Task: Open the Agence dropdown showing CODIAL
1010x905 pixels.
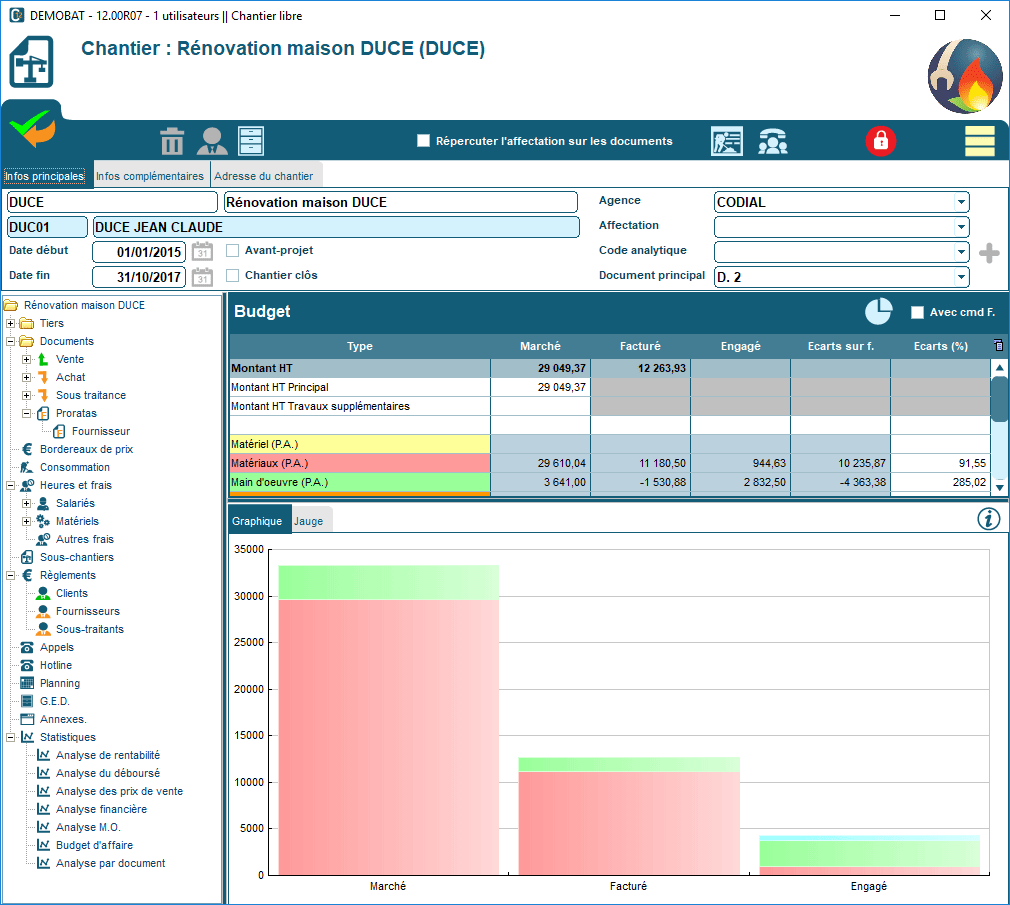Action: [961, 202]
